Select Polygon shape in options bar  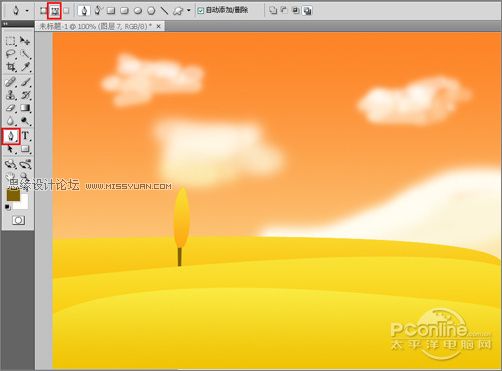click(x=151, y=11)
